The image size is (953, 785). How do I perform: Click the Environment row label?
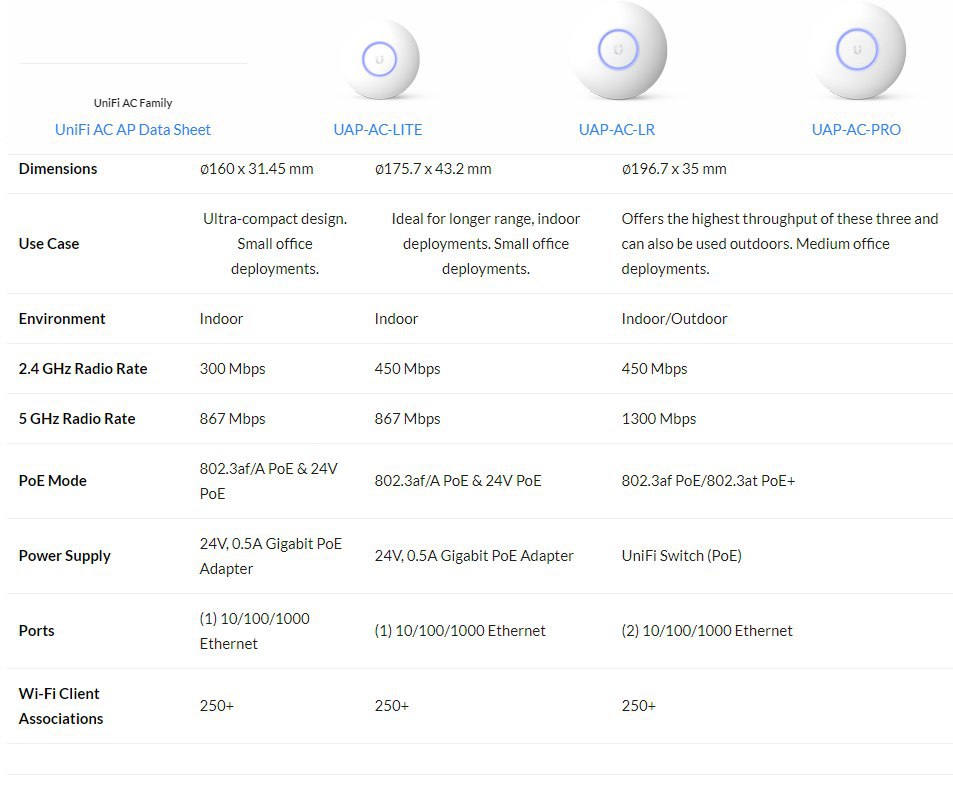(x=62, y=318)
